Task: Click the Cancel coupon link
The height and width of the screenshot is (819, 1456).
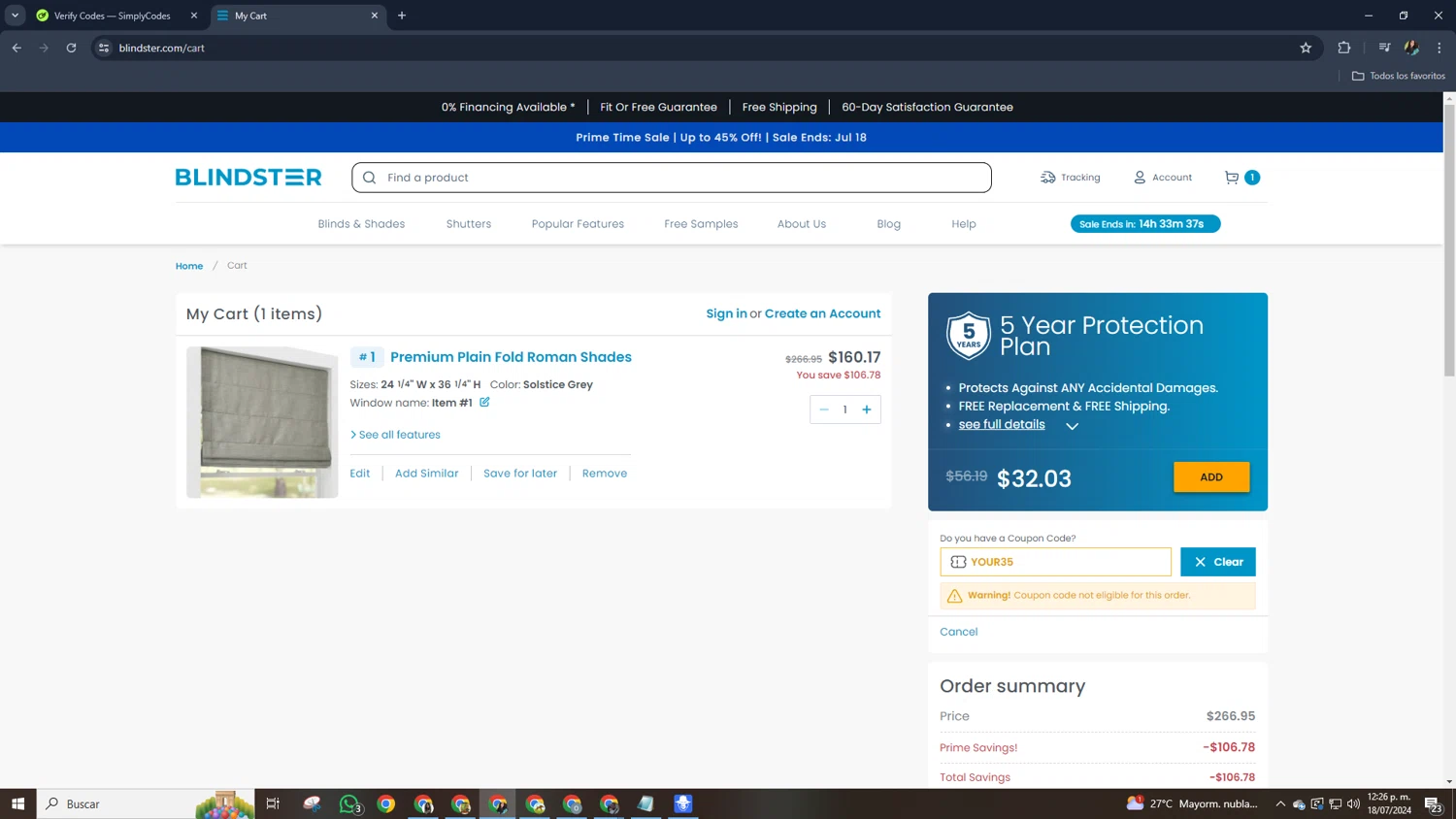Action: (959, 632)
